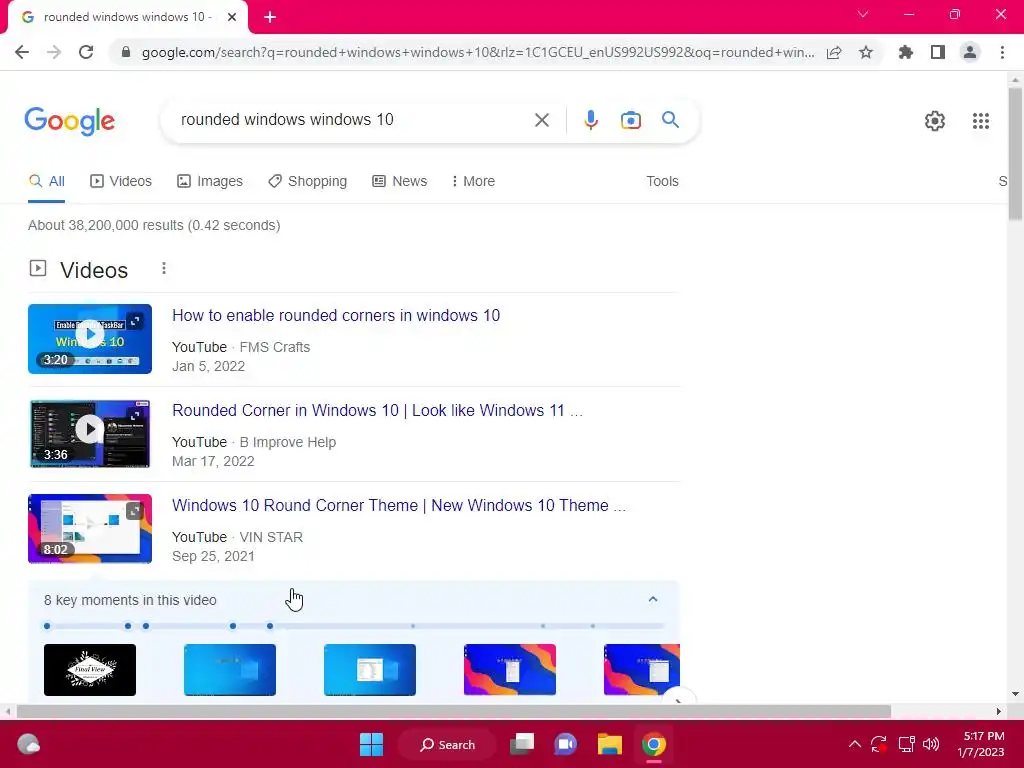Bookmark this page with the star
Viewport: 1024px width, 768px height.
866,52
